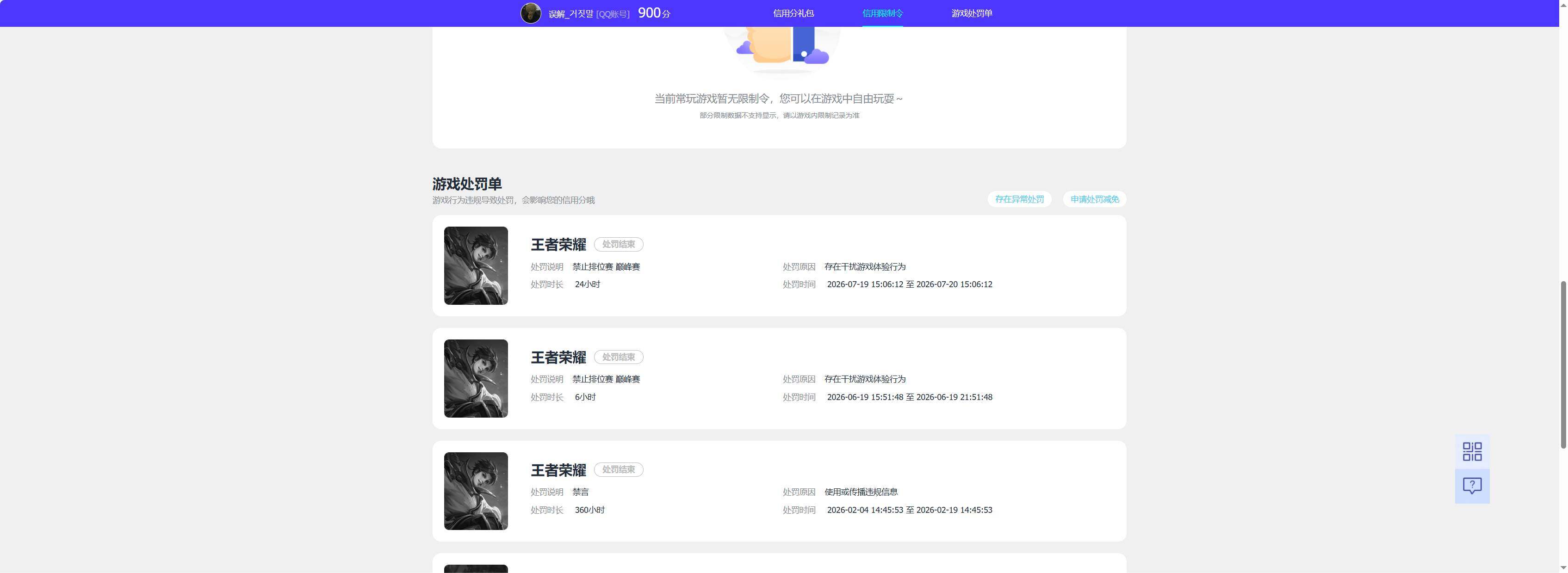1568x573 pixels.
Task: Click 处罚结束 badge on the 禁言 penalty card
Action: (619, 469)
